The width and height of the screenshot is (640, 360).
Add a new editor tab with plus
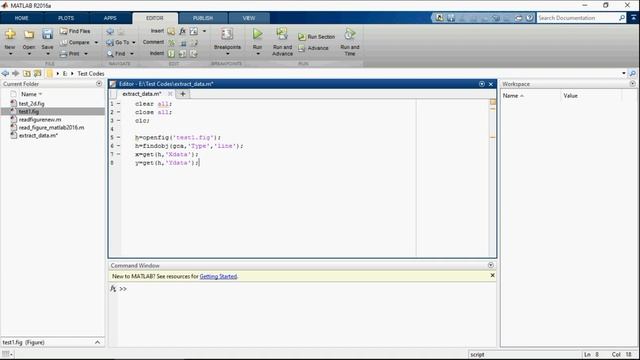tap(183, 94)
